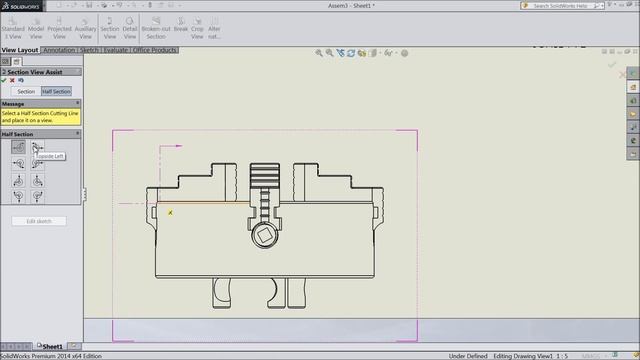The width and height of the screenshot is (640, 360).
Task: Select the Bottomside Right half section option
Action: (x=18, y=164)
